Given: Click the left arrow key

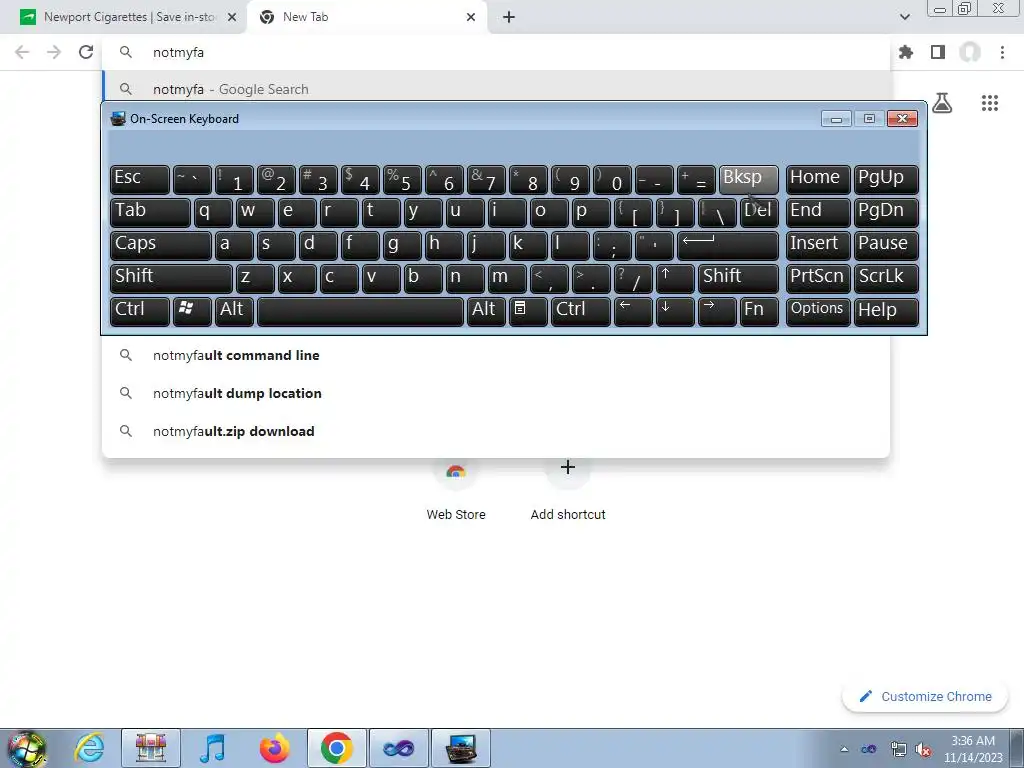Looking at the screenshot, I should tap(633, 311).
